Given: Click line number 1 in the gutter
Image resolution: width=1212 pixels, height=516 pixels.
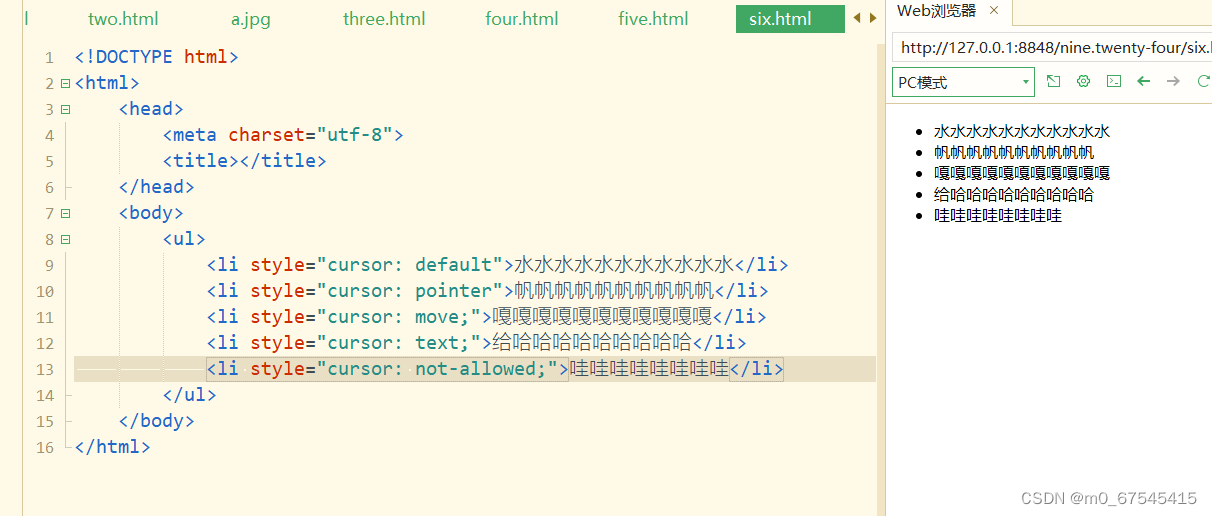Looking at the screenshot, I should pos(49,57).
